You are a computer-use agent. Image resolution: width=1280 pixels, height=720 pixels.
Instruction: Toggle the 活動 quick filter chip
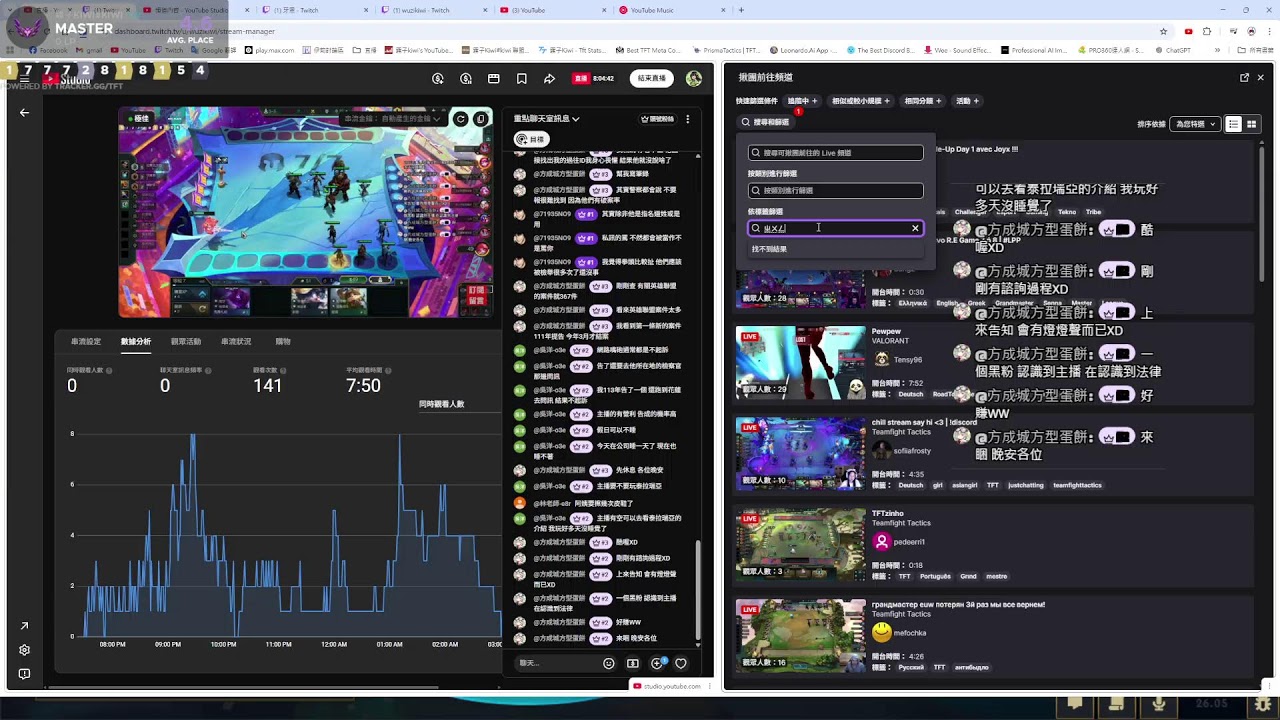967,101
